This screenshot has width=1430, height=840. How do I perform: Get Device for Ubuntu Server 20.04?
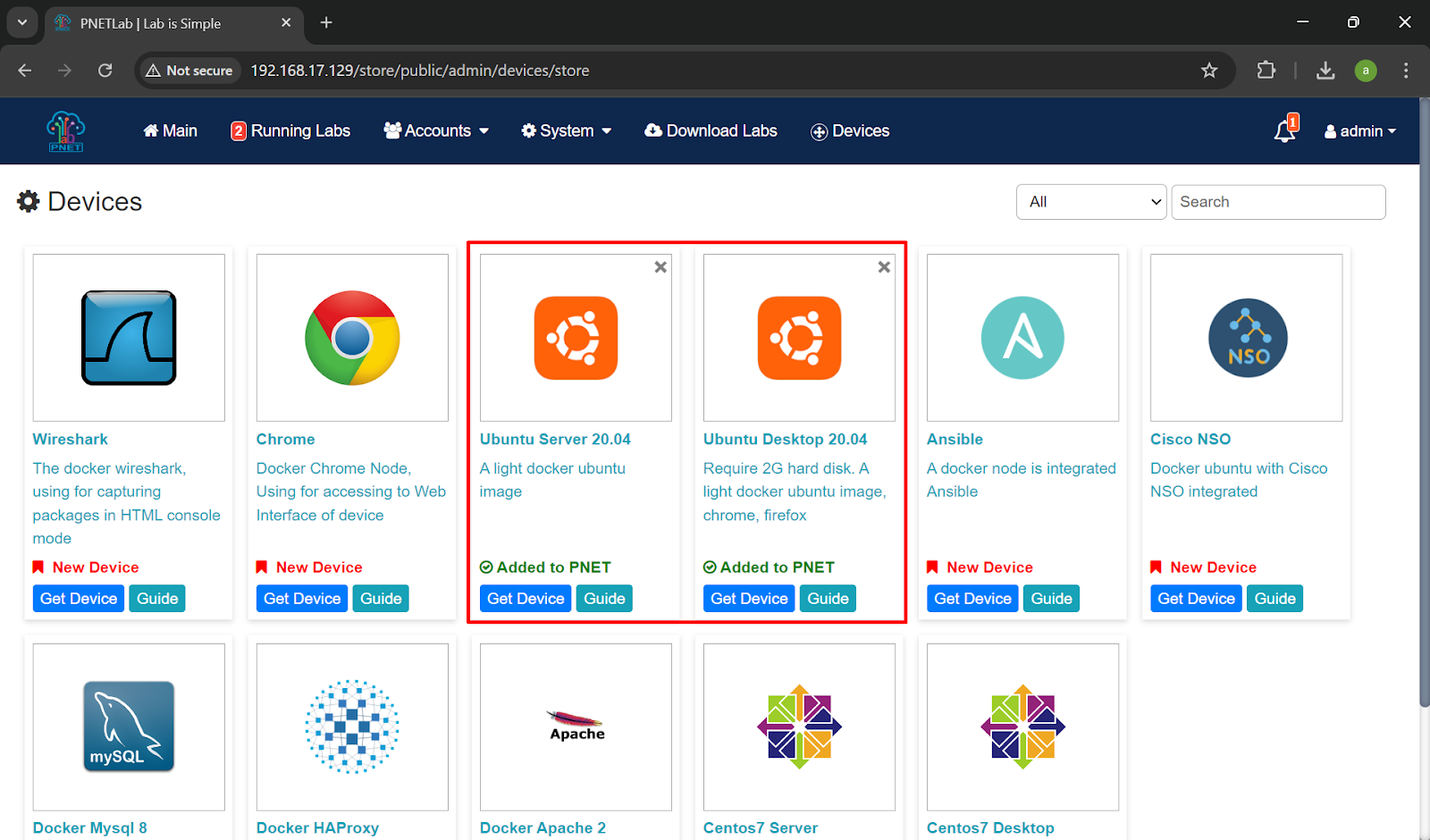526,599
